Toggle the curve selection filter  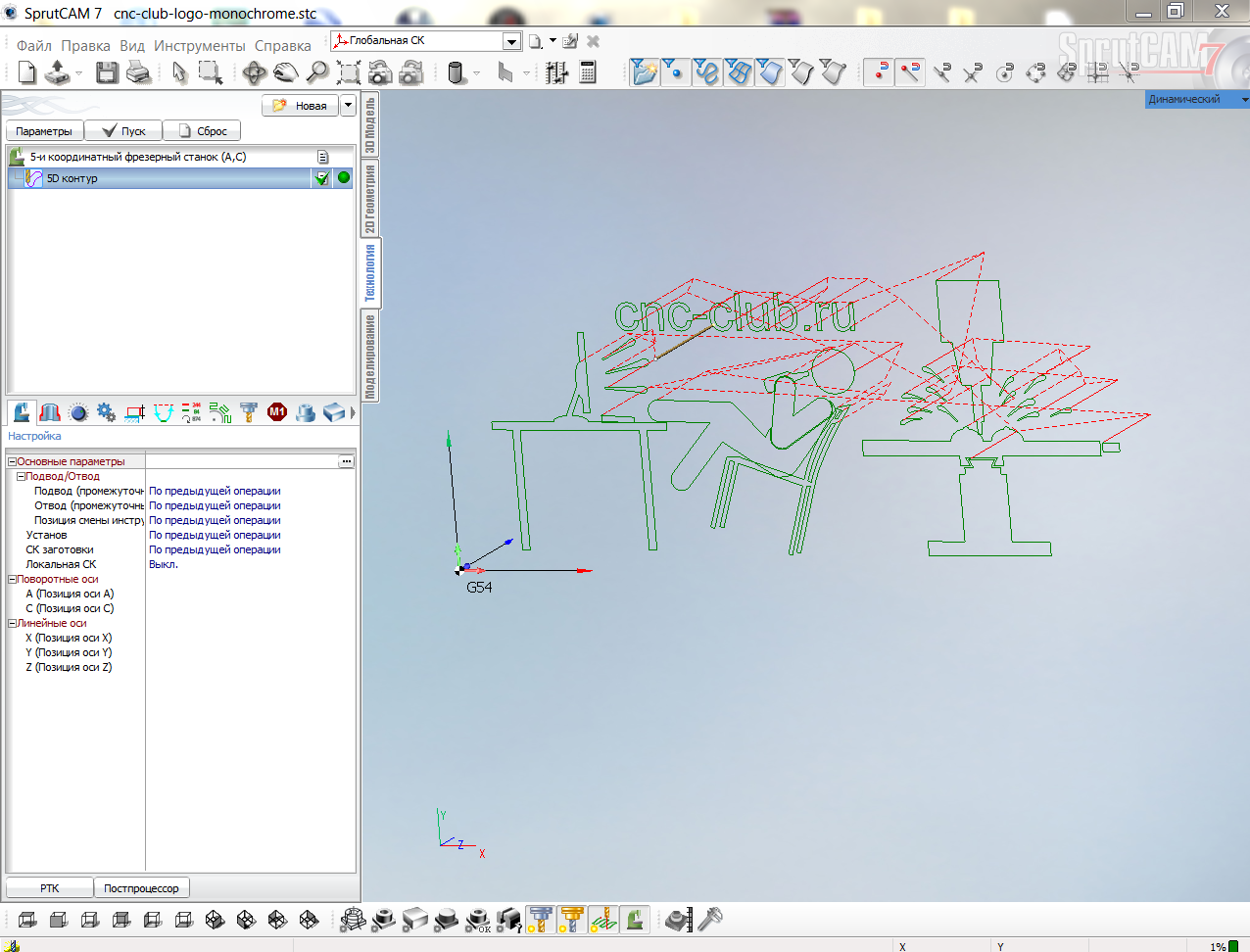(706, 72)
